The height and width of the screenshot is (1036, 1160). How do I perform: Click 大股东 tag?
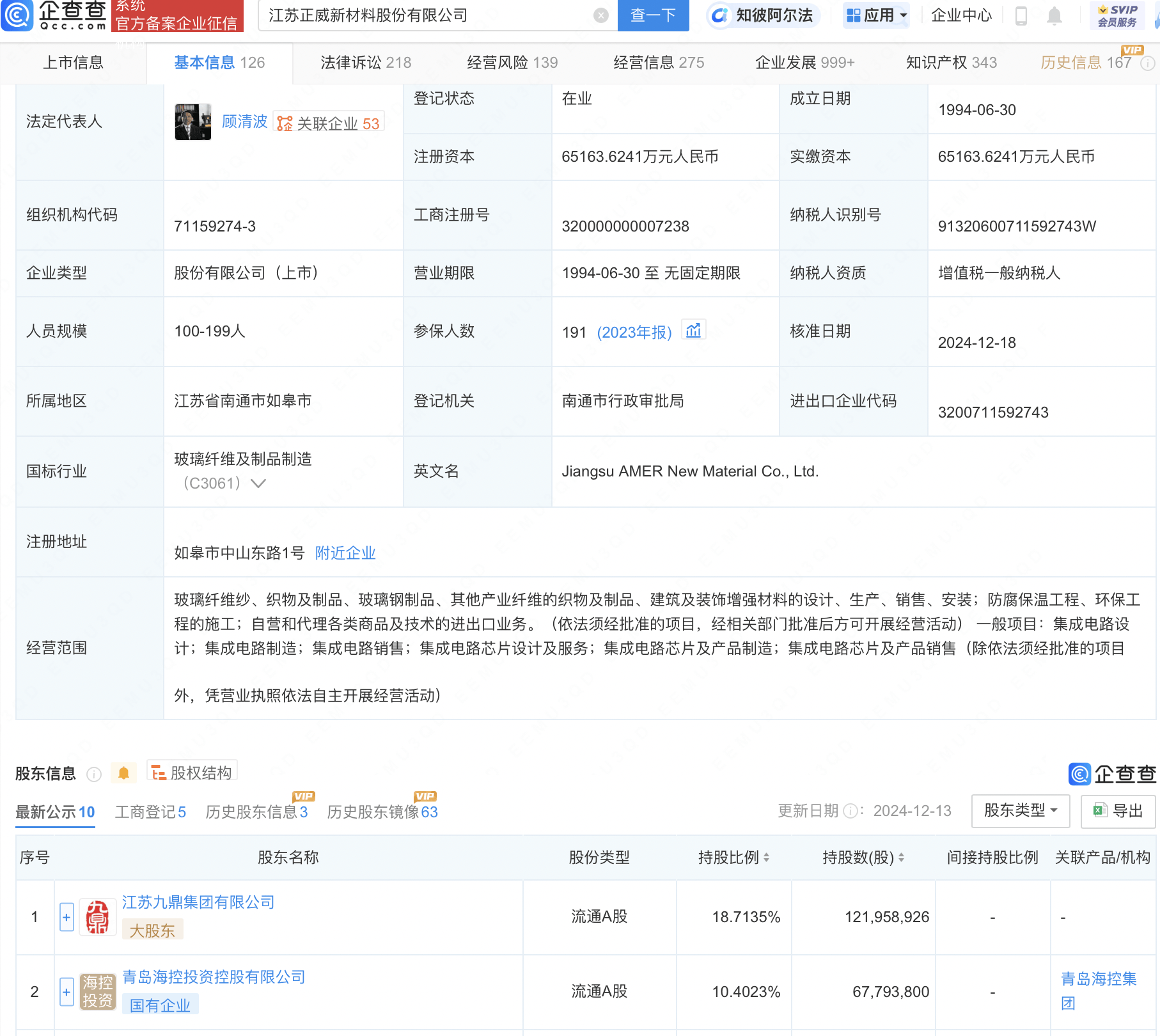pos(152,930)
